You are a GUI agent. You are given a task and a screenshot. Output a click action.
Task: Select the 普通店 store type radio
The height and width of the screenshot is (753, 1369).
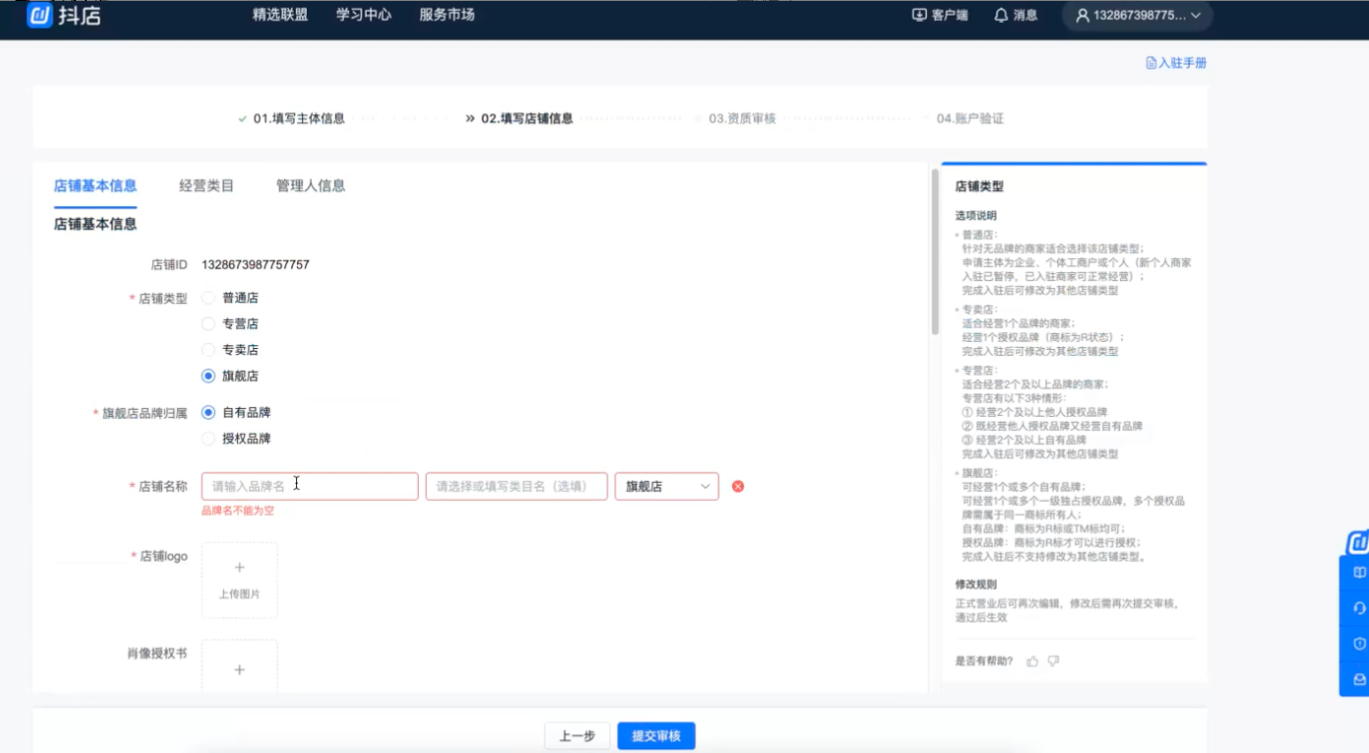coord(208,298)
